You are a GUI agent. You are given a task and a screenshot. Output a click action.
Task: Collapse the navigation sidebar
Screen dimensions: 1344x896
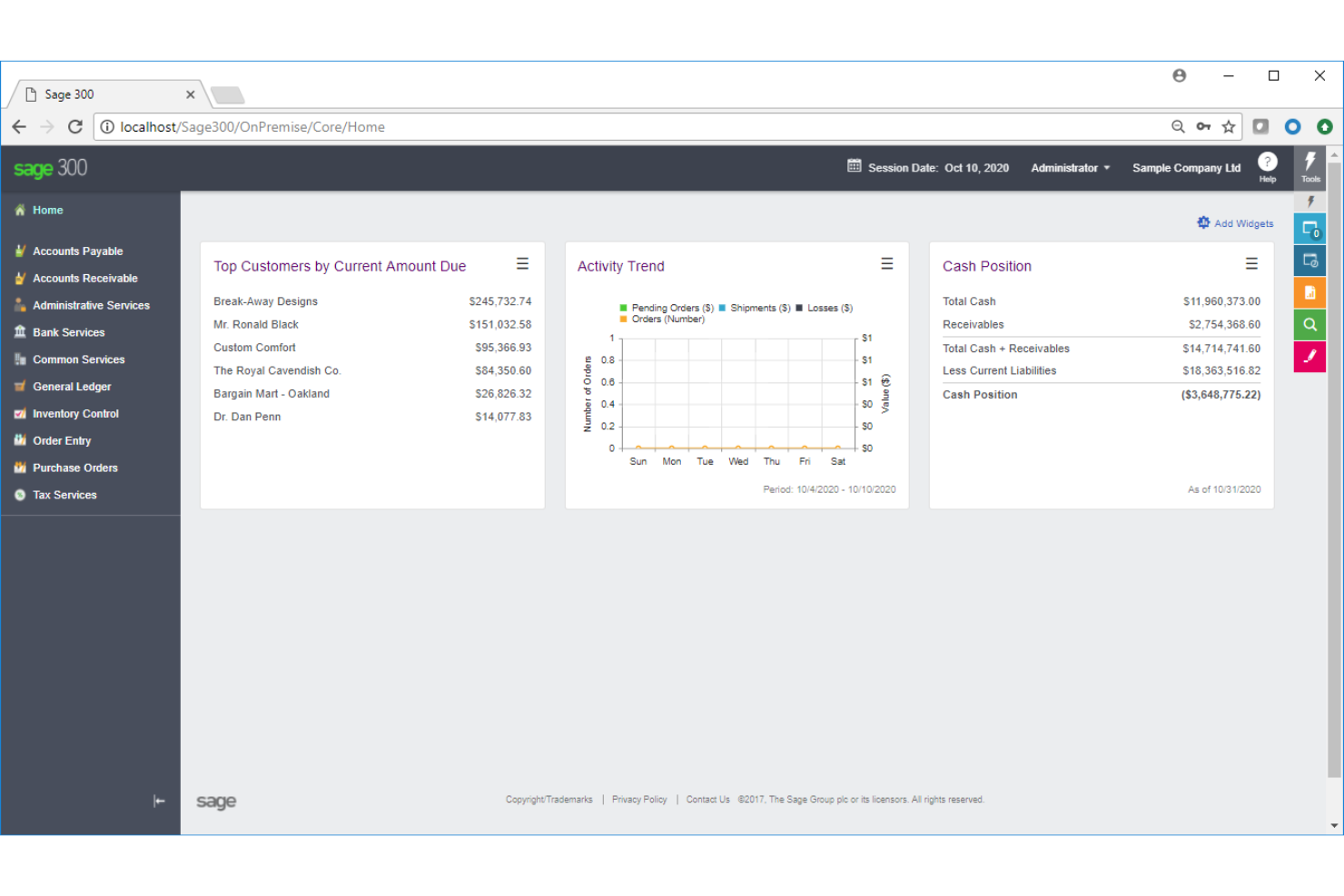159,801
